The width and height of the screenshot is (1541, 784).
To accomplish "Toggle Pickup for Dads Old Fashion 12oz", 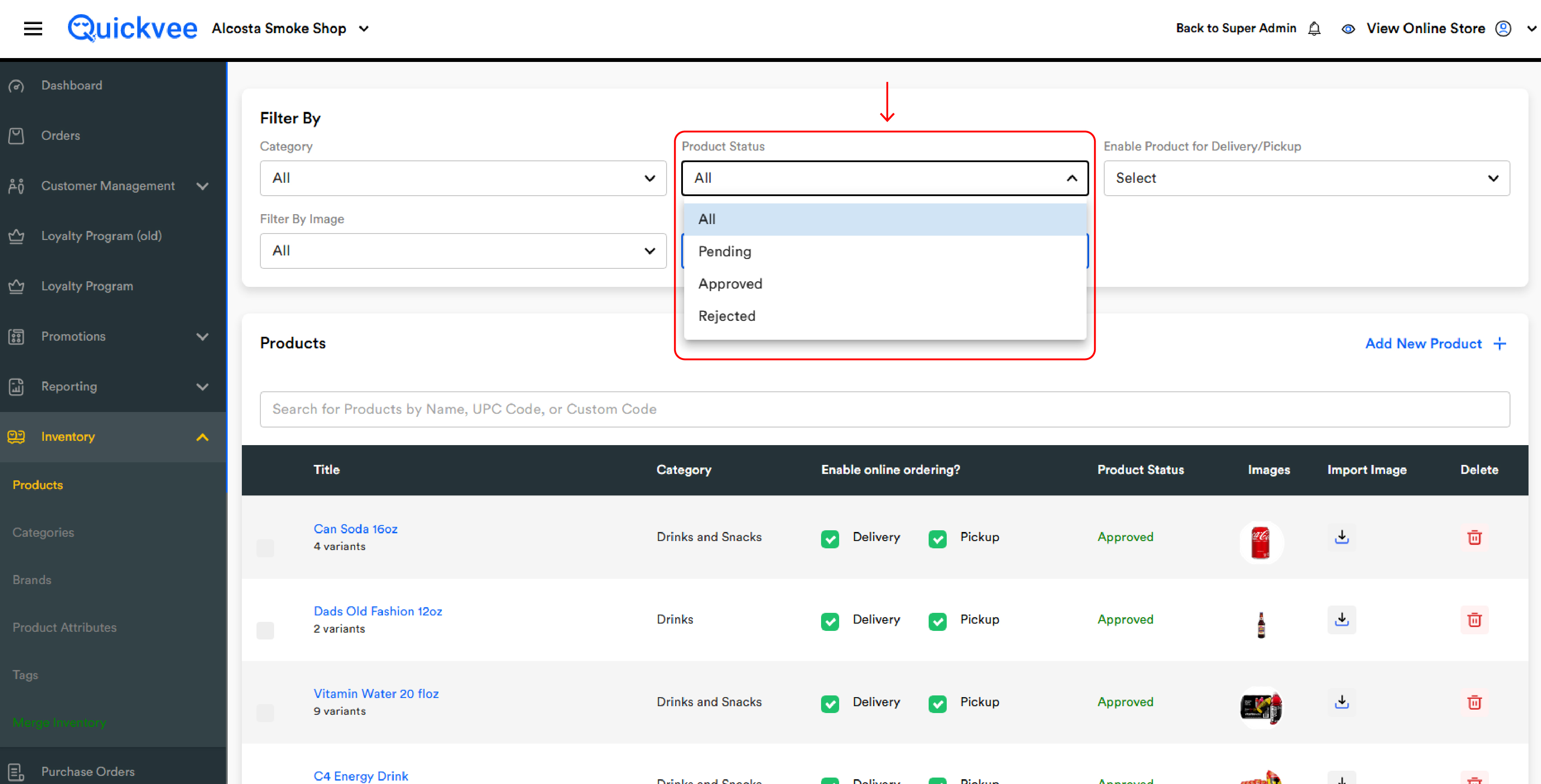I will (x=937, y=621).
